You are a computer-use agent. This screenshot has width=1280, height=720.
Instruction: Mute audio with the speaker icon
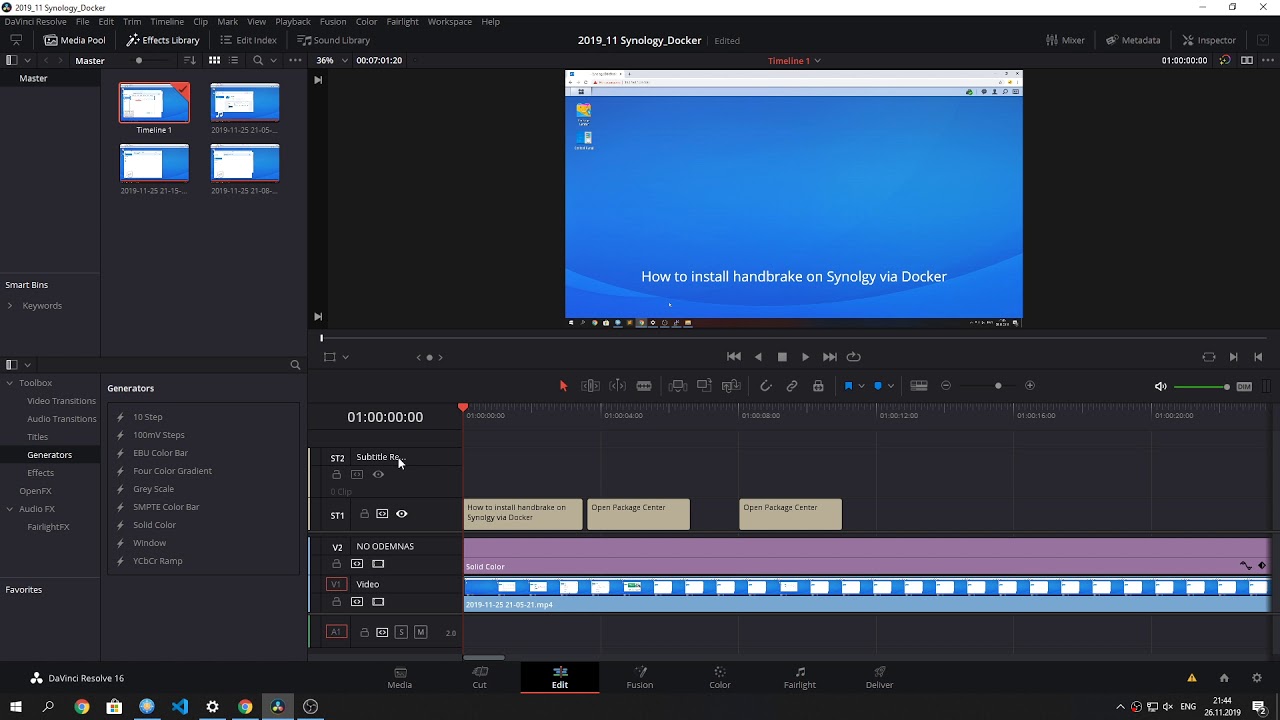pos(1160,387)
